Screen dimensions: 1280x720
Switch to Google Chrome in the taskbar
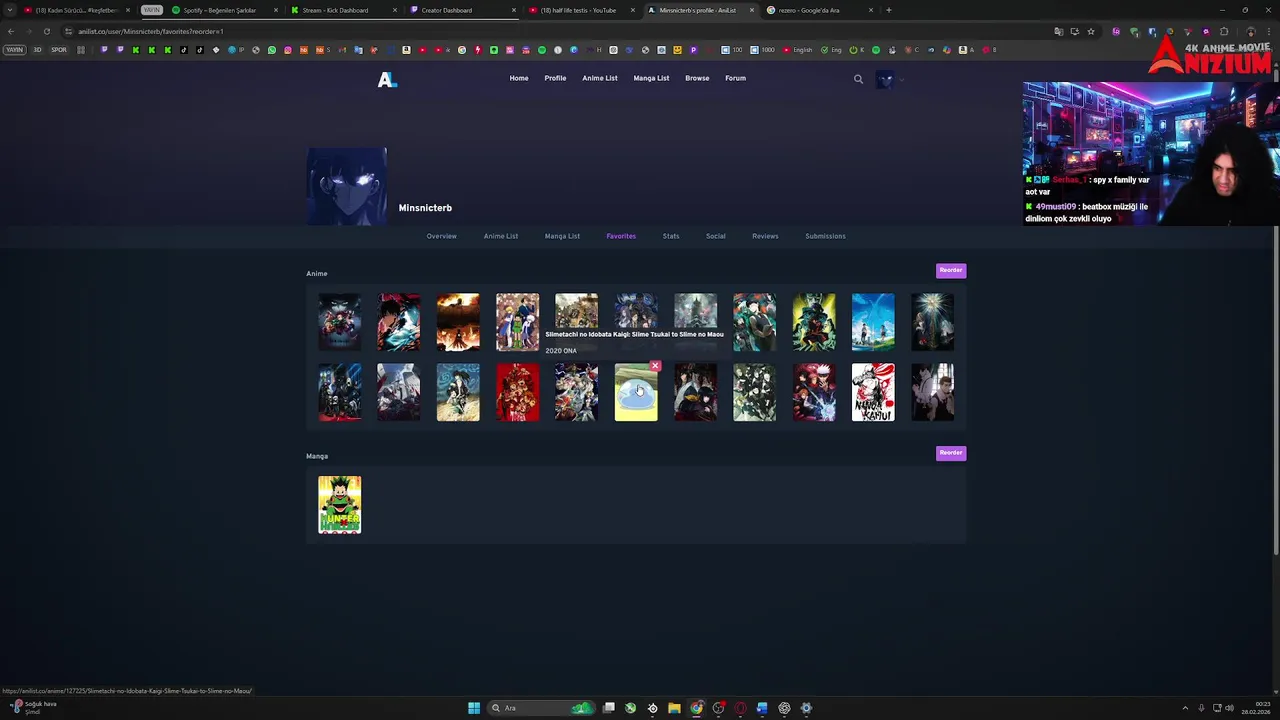click(696, 708)
